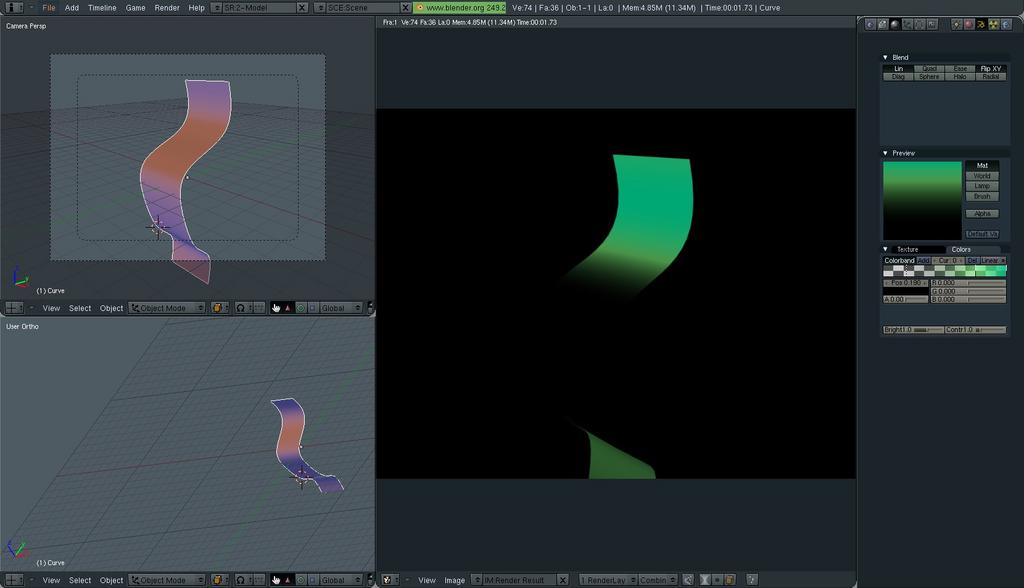The height and width of the screenshot is (588, 1024).
Task: Toggle the Radial blend type
Action: coord(991,76)
